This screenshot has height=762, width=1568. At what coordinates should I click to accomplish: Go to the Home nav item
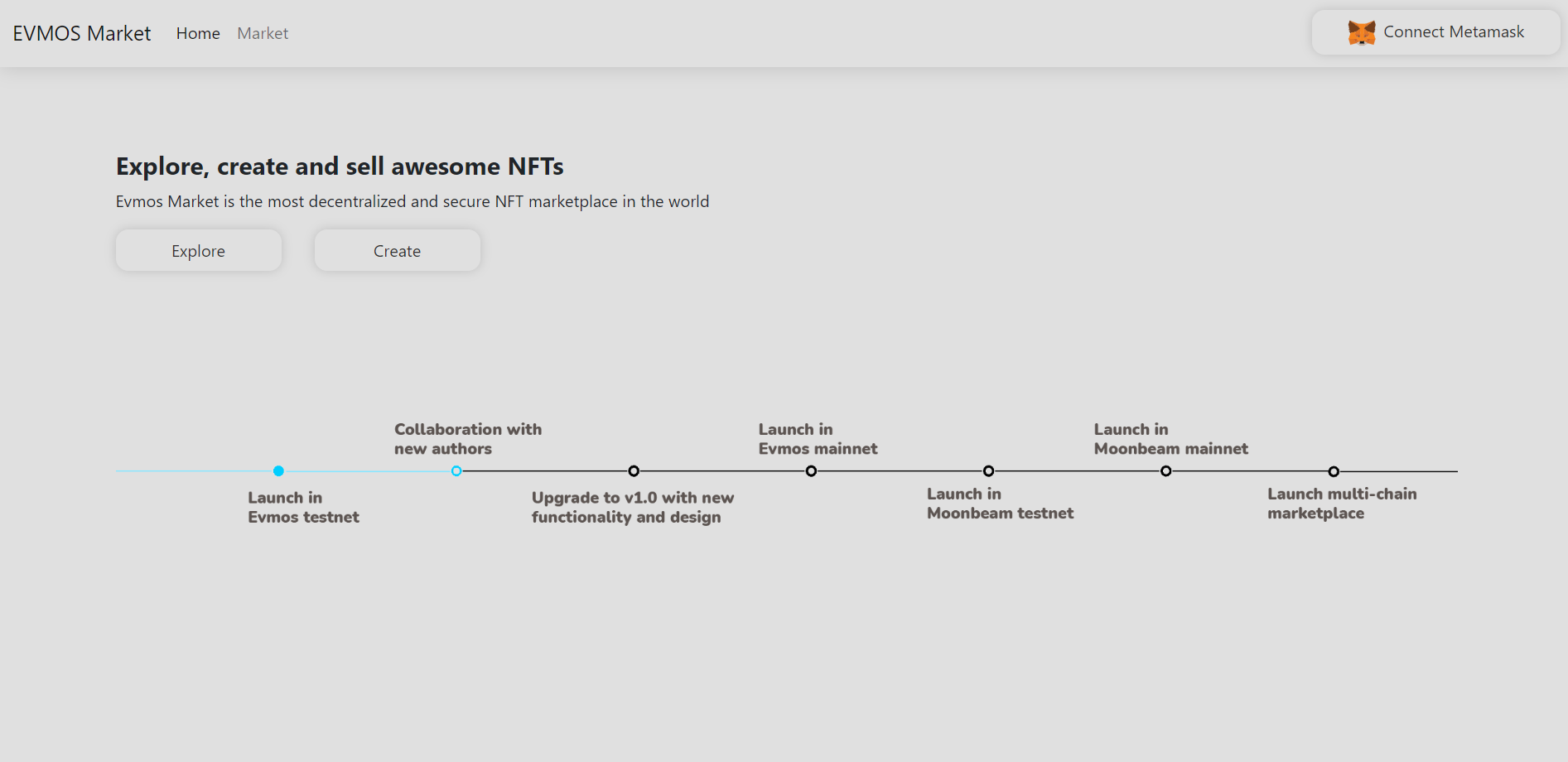(198, 33)
